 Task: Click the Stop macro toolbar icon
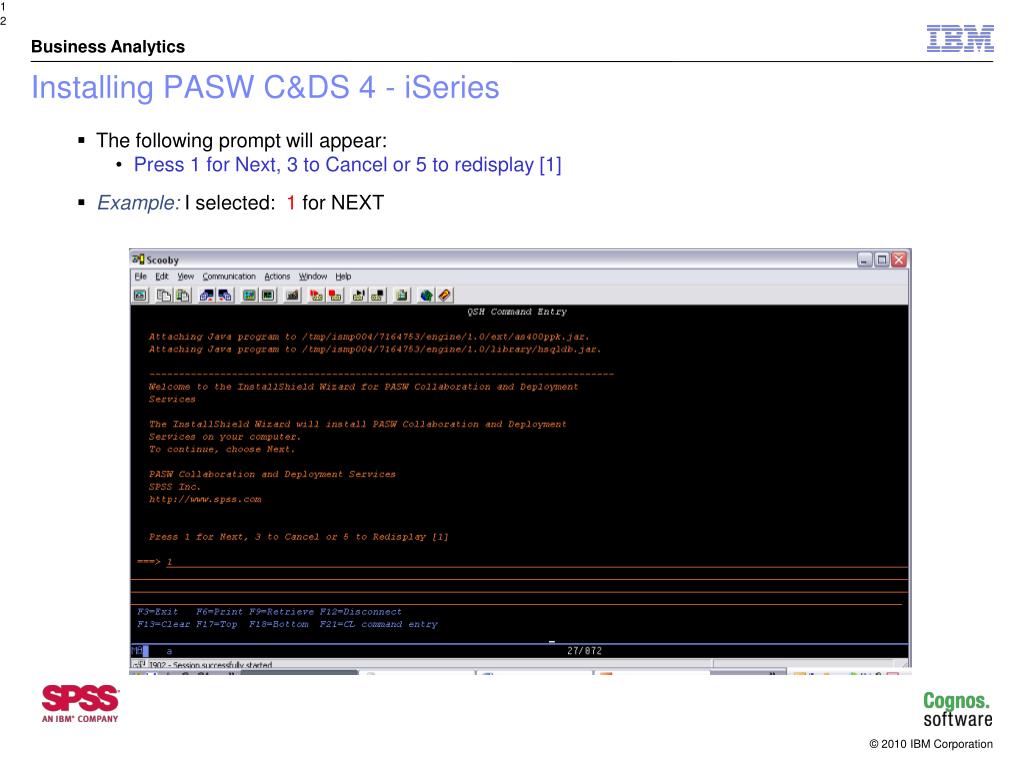point(335,295)
